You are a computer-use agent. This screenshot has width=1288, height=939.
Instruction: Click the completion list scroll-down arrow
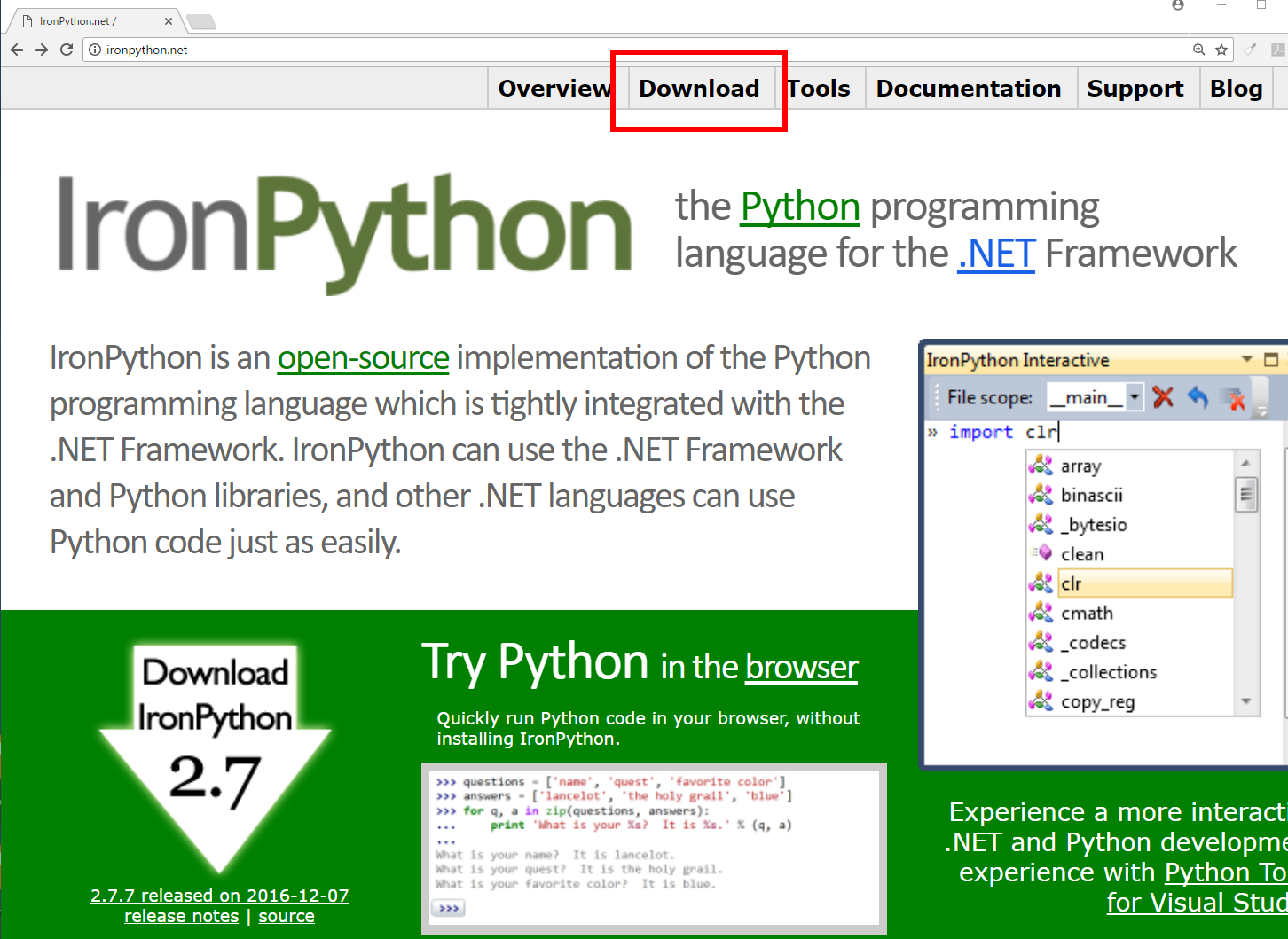tap(1246, 701)
